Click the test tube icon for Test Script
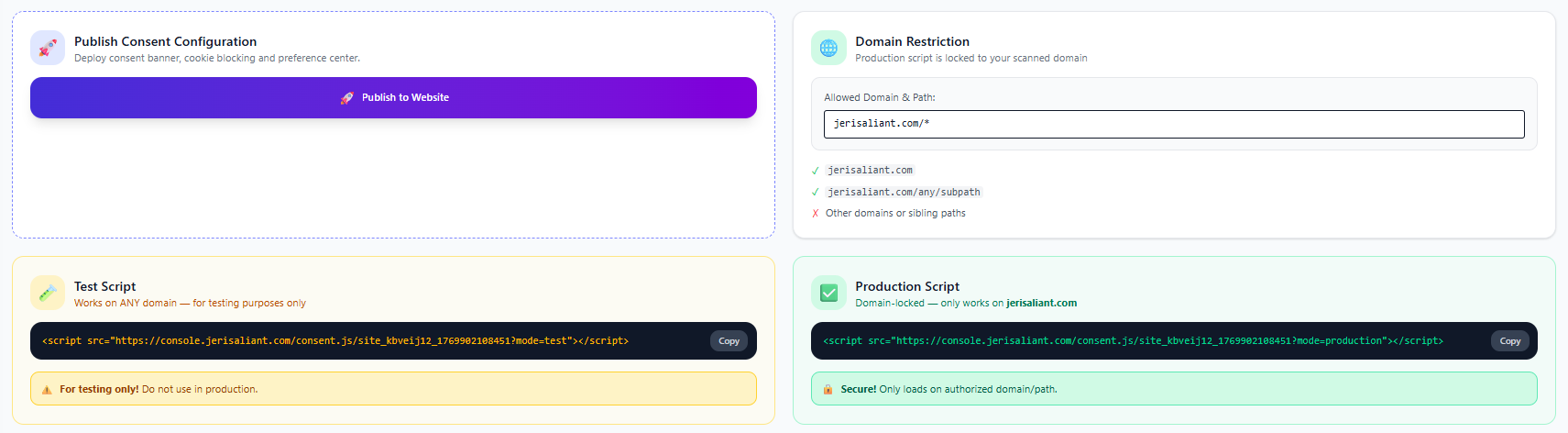Screen dimensions: 1568x433 pyautogui.click(x=48, y=293)
